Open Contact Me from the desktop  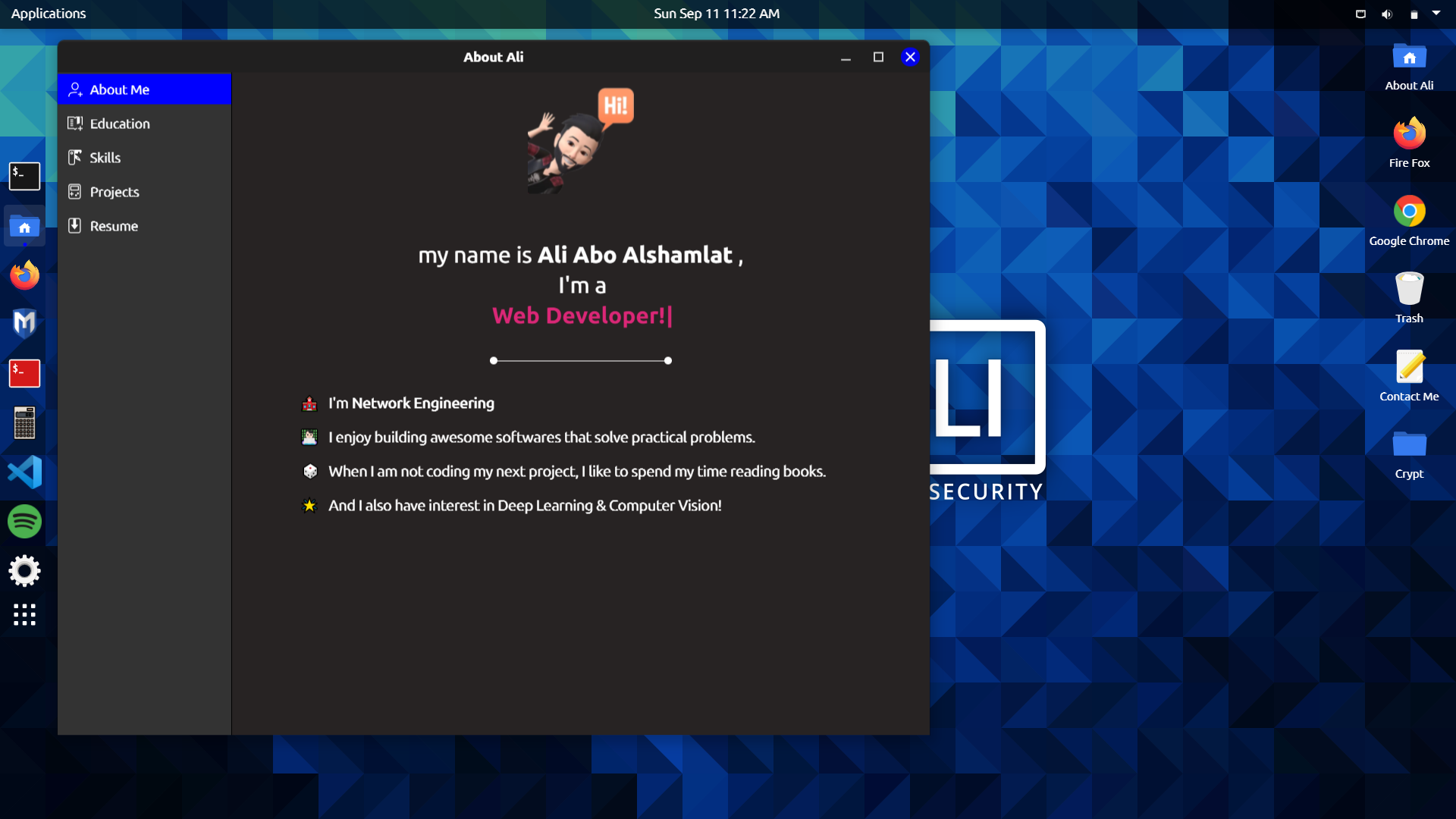click(x=1409, y=366)
